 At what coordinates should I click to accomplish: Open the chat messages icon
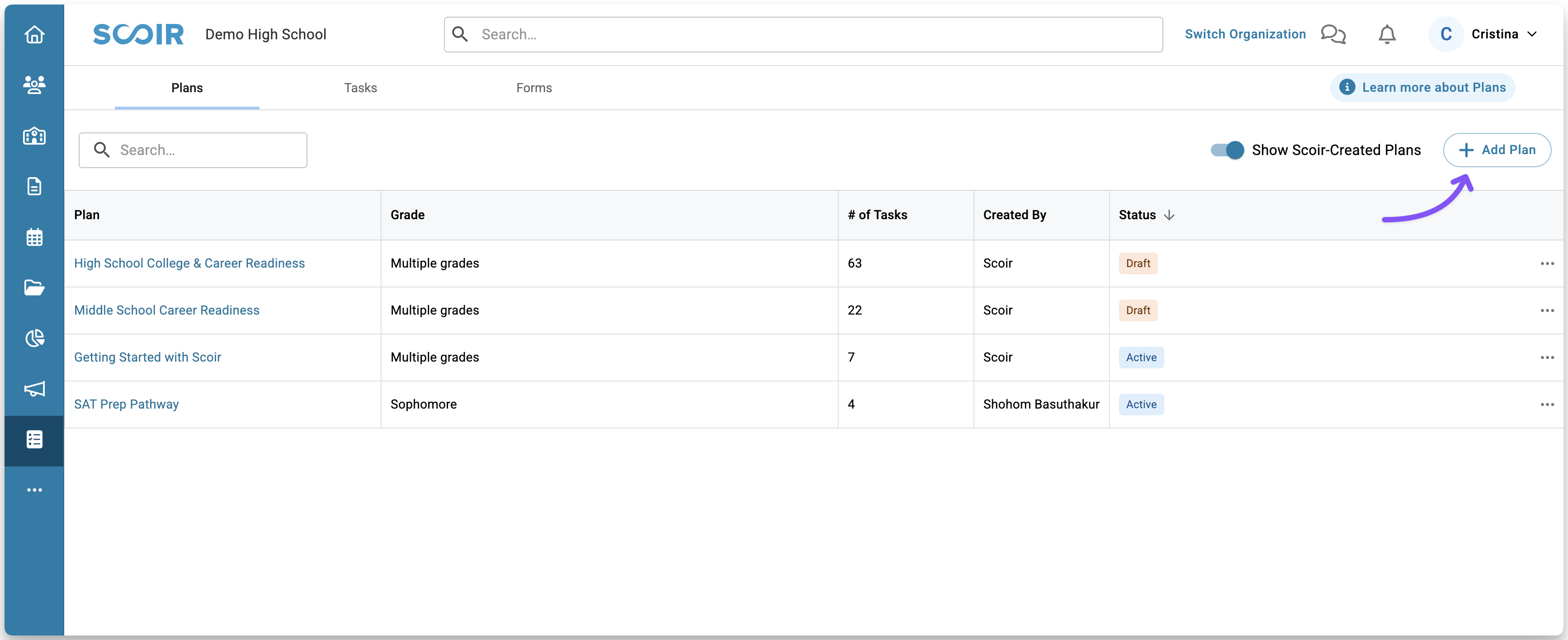[x=1332, y=35]
